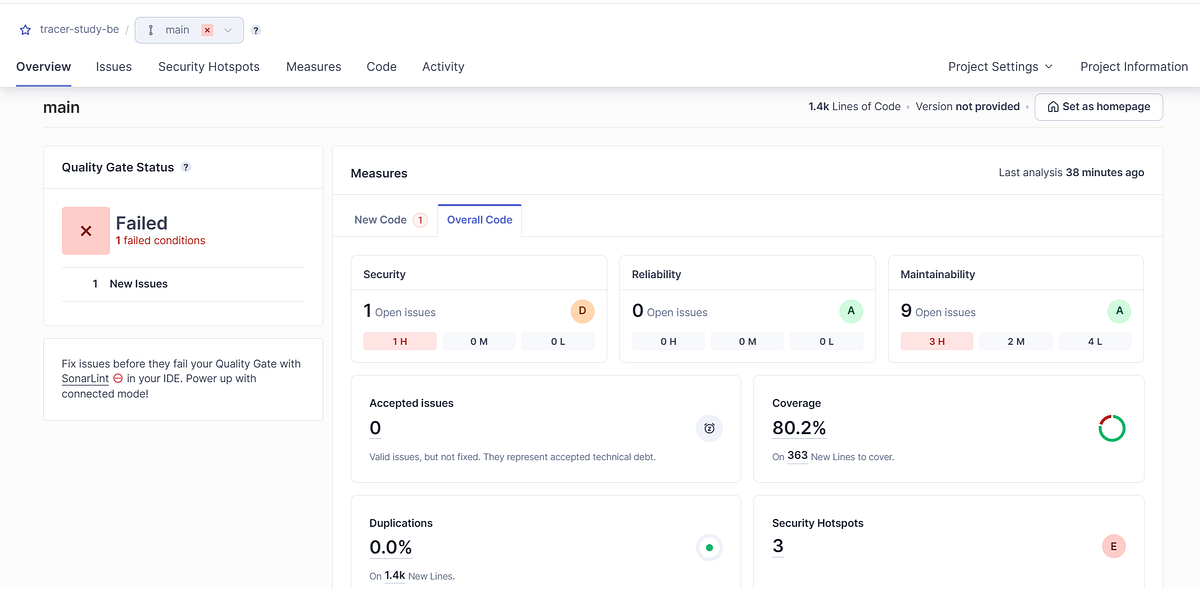Click the Accepted issues alarm icon

coord(709,428)
